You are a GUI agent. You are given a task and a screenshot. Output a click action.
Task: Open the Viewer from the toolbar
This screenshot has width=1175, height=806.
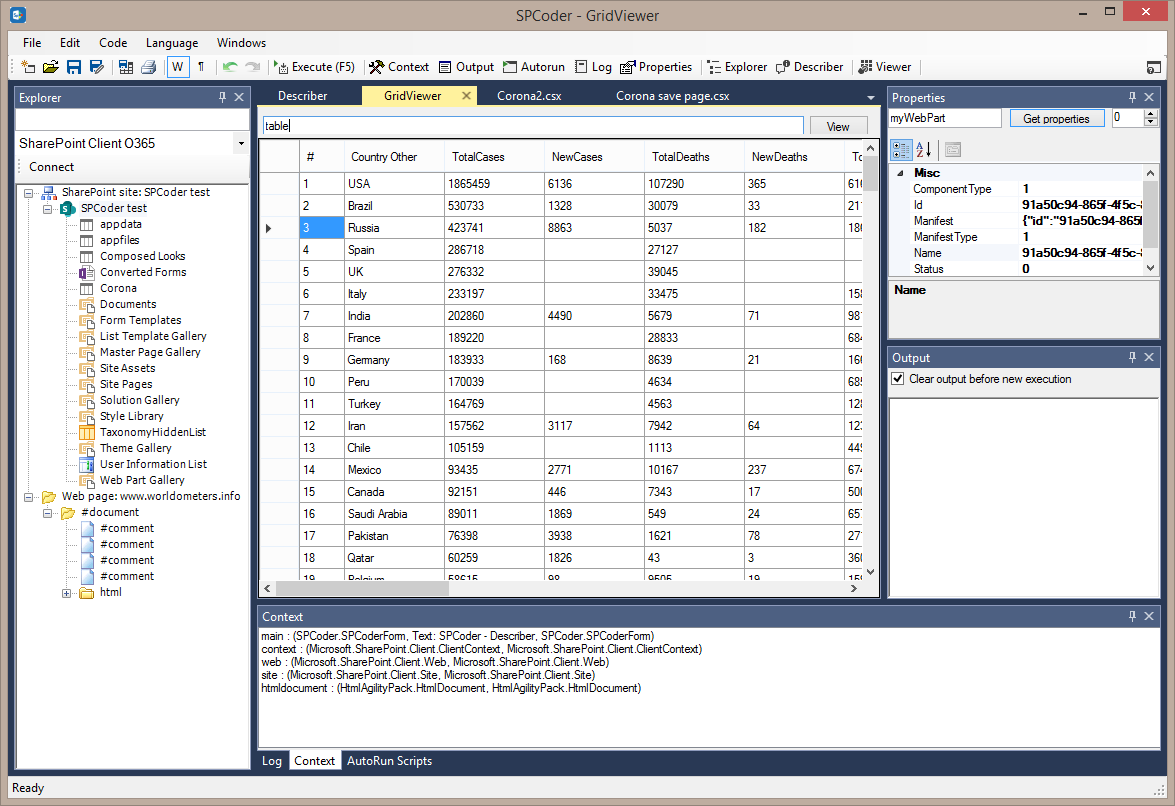[884, 67]
